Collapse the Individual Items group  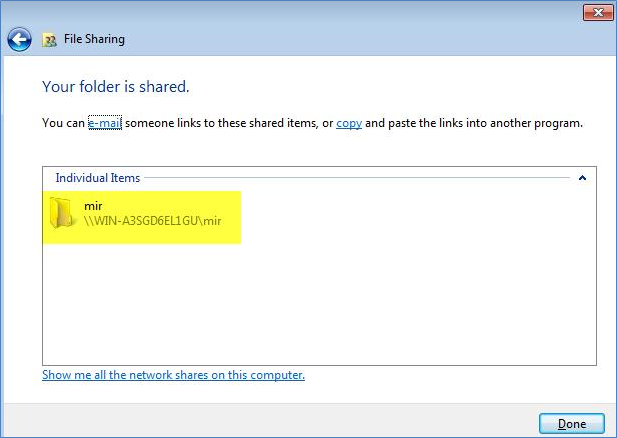582,178
